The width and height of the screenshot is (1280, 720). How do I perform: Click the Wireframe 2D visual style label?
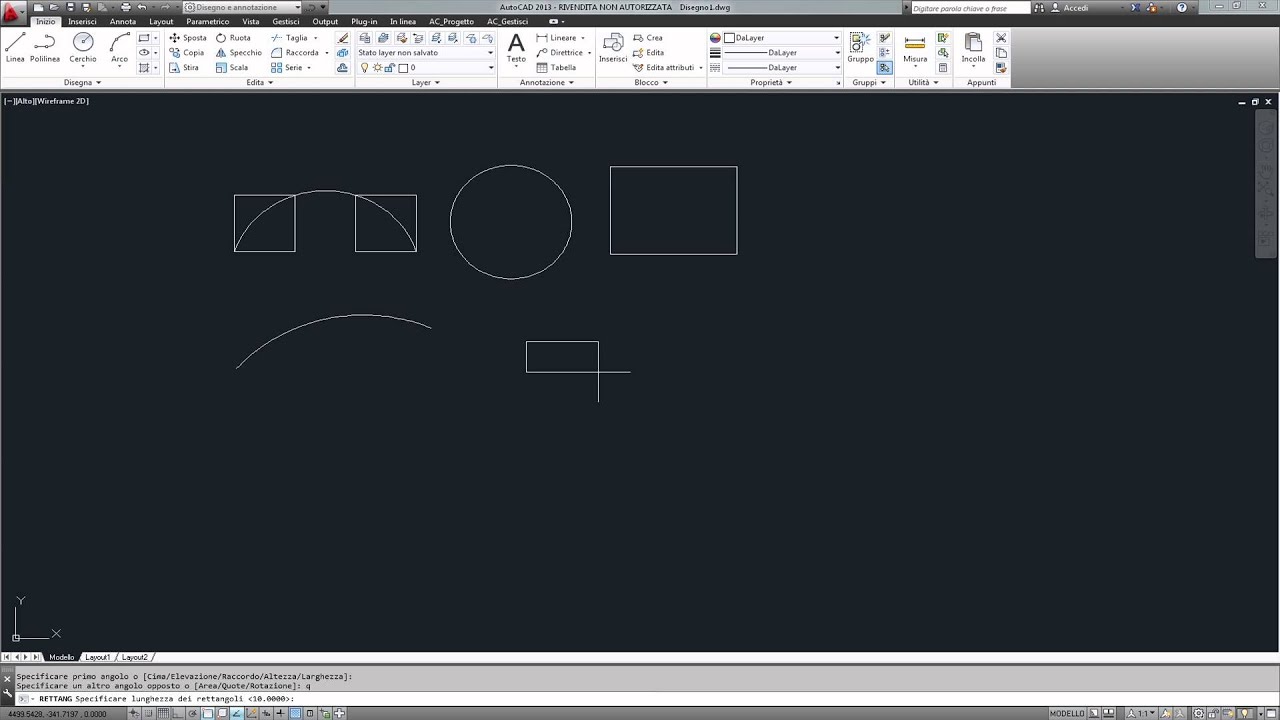(x=62, y=101)
